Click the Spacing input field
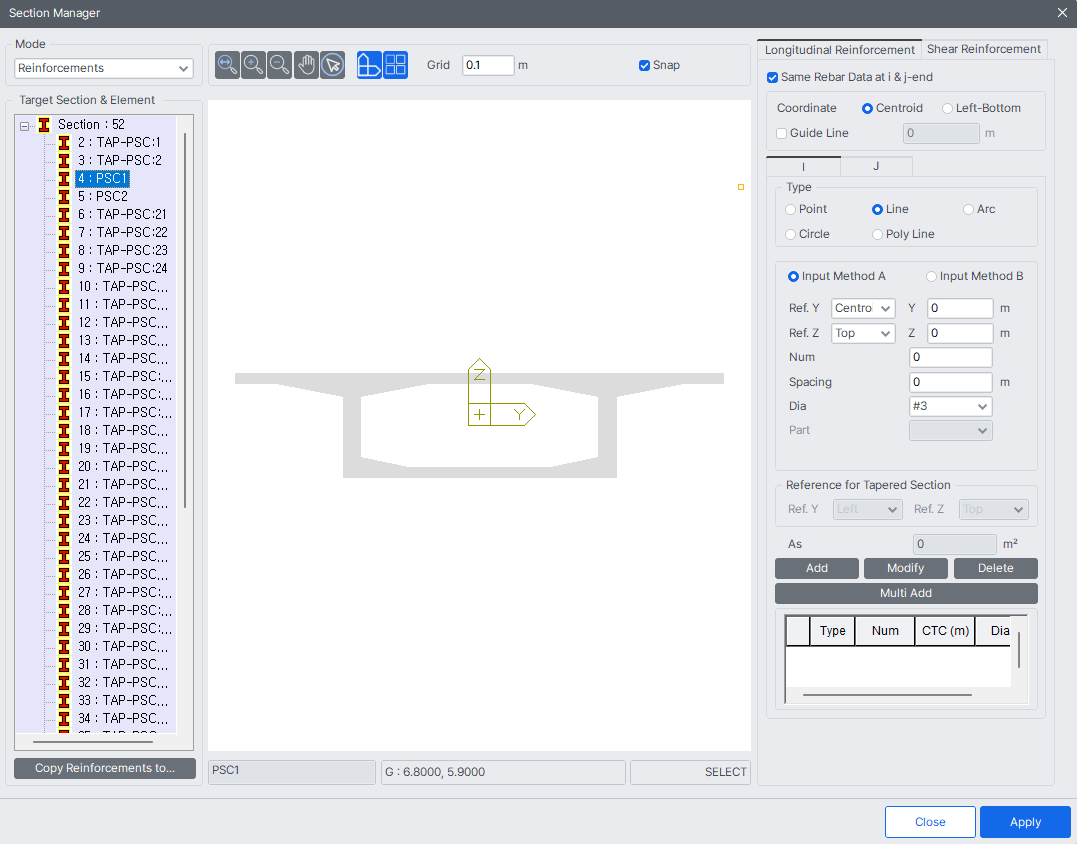 [951, 382]
